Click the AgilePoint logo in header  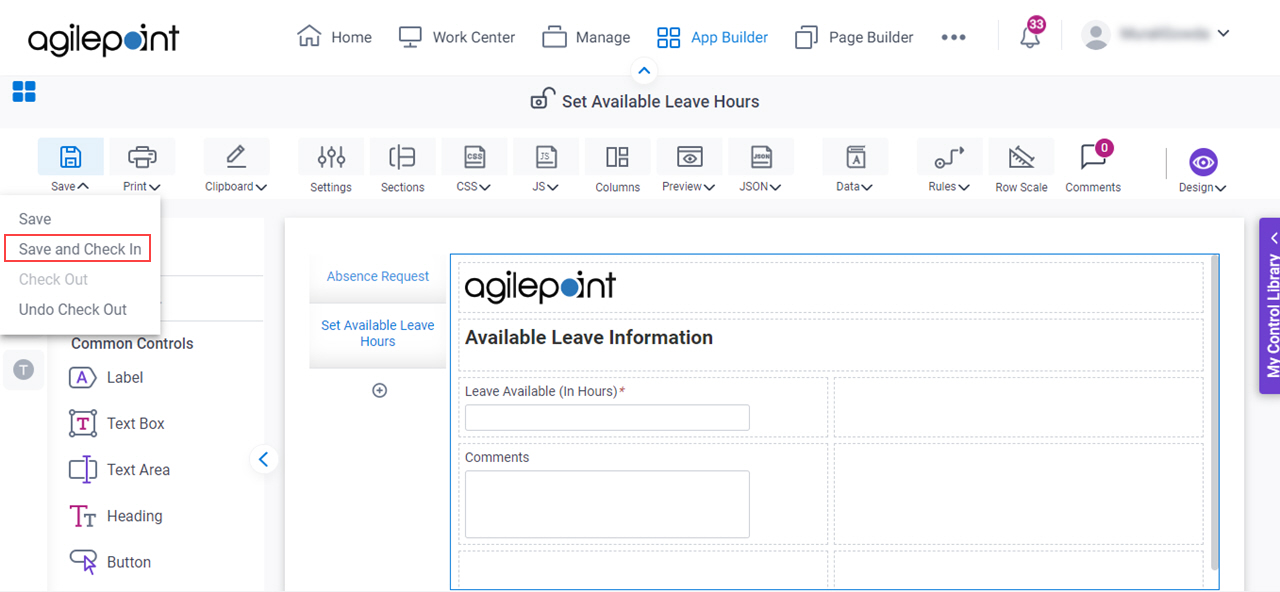(103, 40)
